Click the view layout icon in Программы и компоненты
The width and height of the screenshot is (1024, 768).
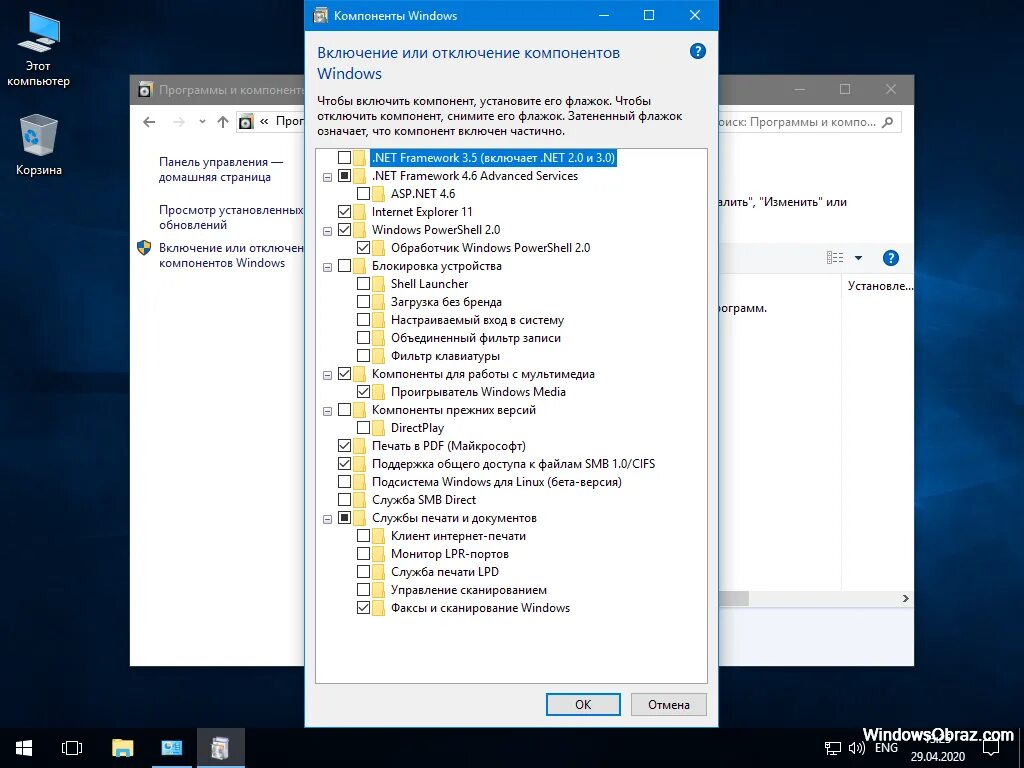835,258
